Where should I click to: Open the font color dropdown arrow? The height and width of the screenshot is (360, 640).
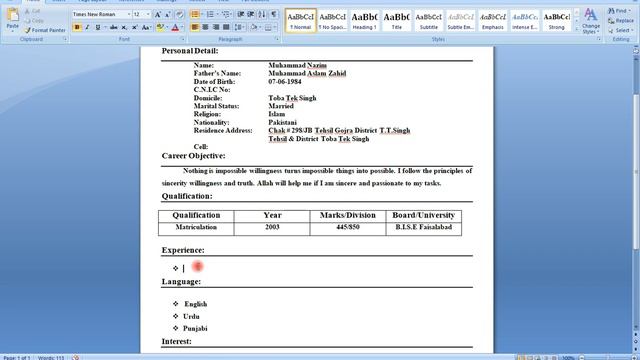click(182, 27)
